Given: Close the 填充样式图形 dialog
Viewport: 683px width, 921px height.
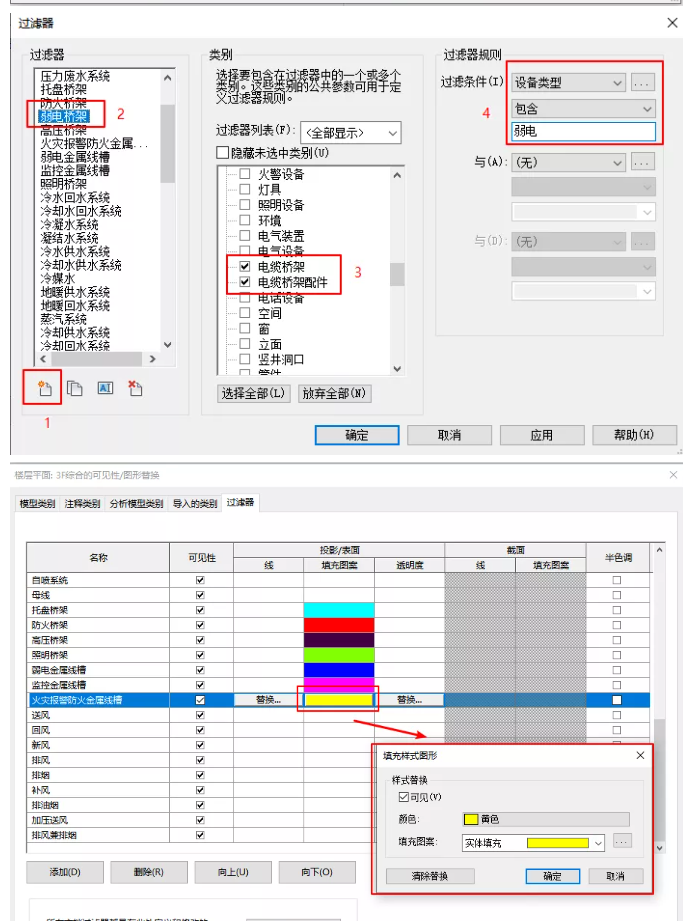Looking at the screenshot, I should (640, 755).
